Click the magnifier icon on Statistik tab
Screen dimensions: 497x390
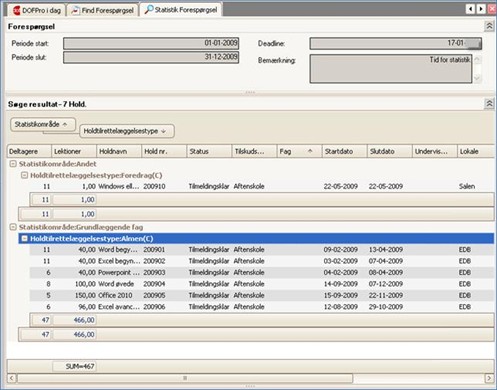click(x=149, y=10)
